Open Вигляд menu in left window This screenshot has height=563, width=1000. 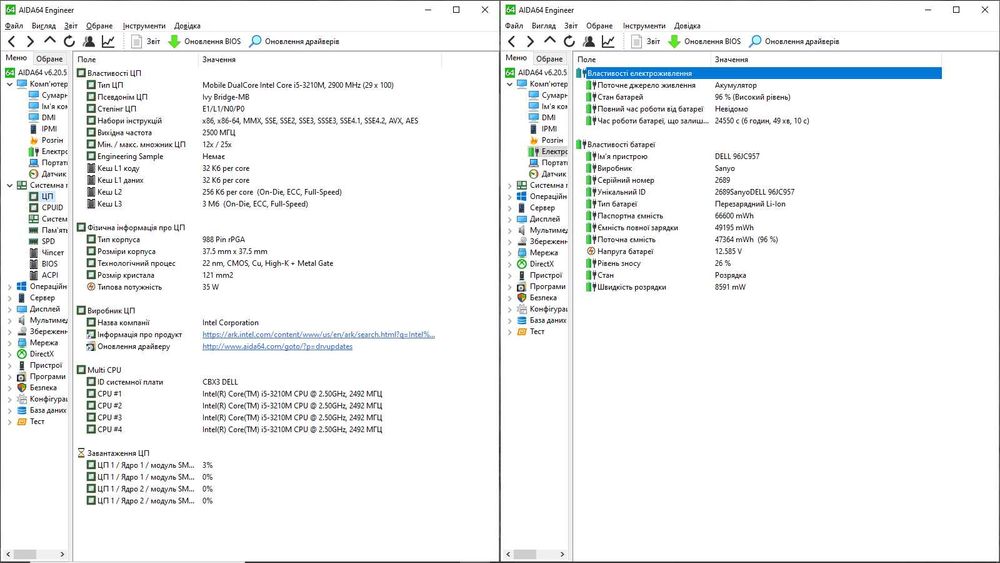43,26
